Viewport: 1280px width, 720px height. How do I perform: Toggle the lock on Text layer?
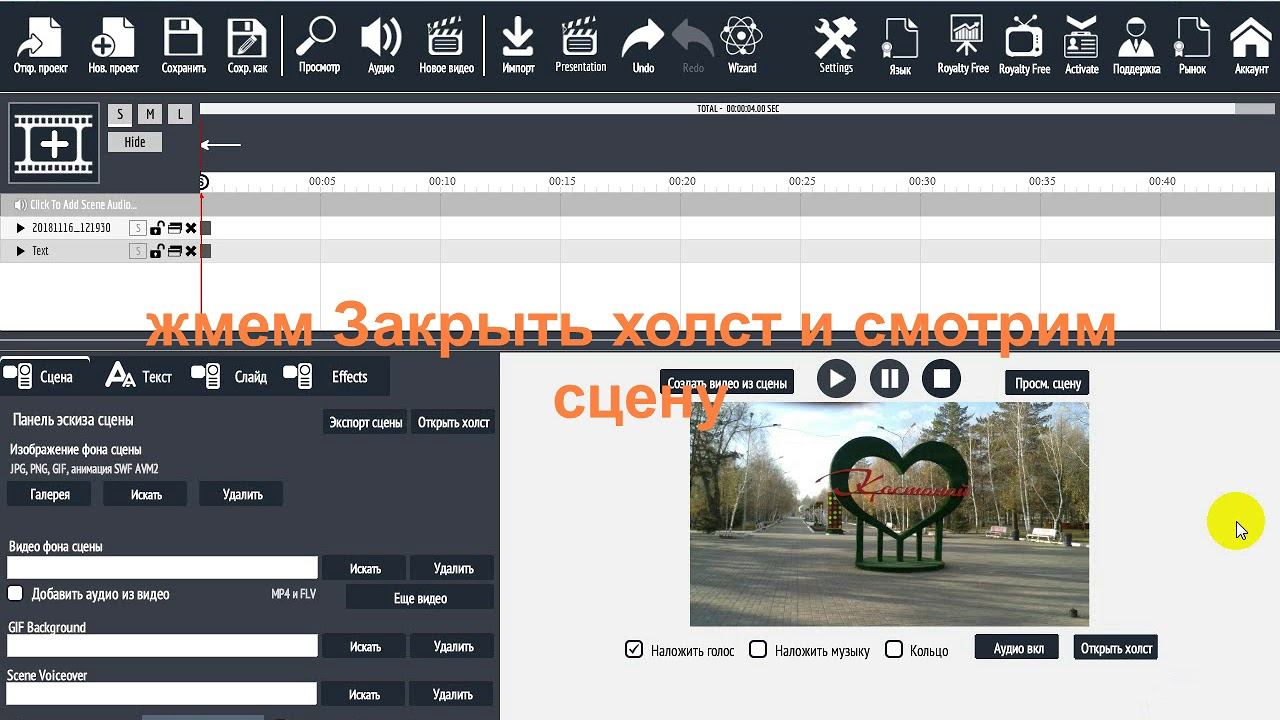157,251
